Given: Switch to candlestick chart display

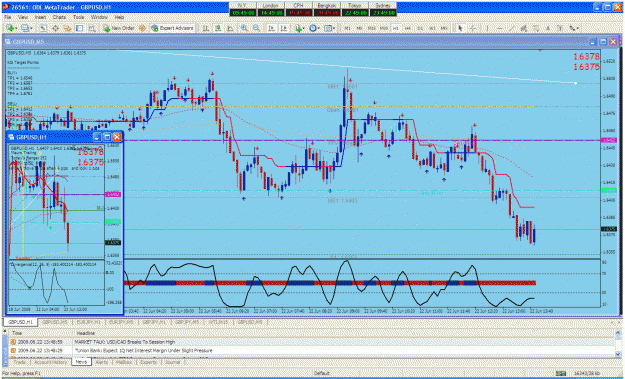Looking at the screenshot, I should [218, 28].
